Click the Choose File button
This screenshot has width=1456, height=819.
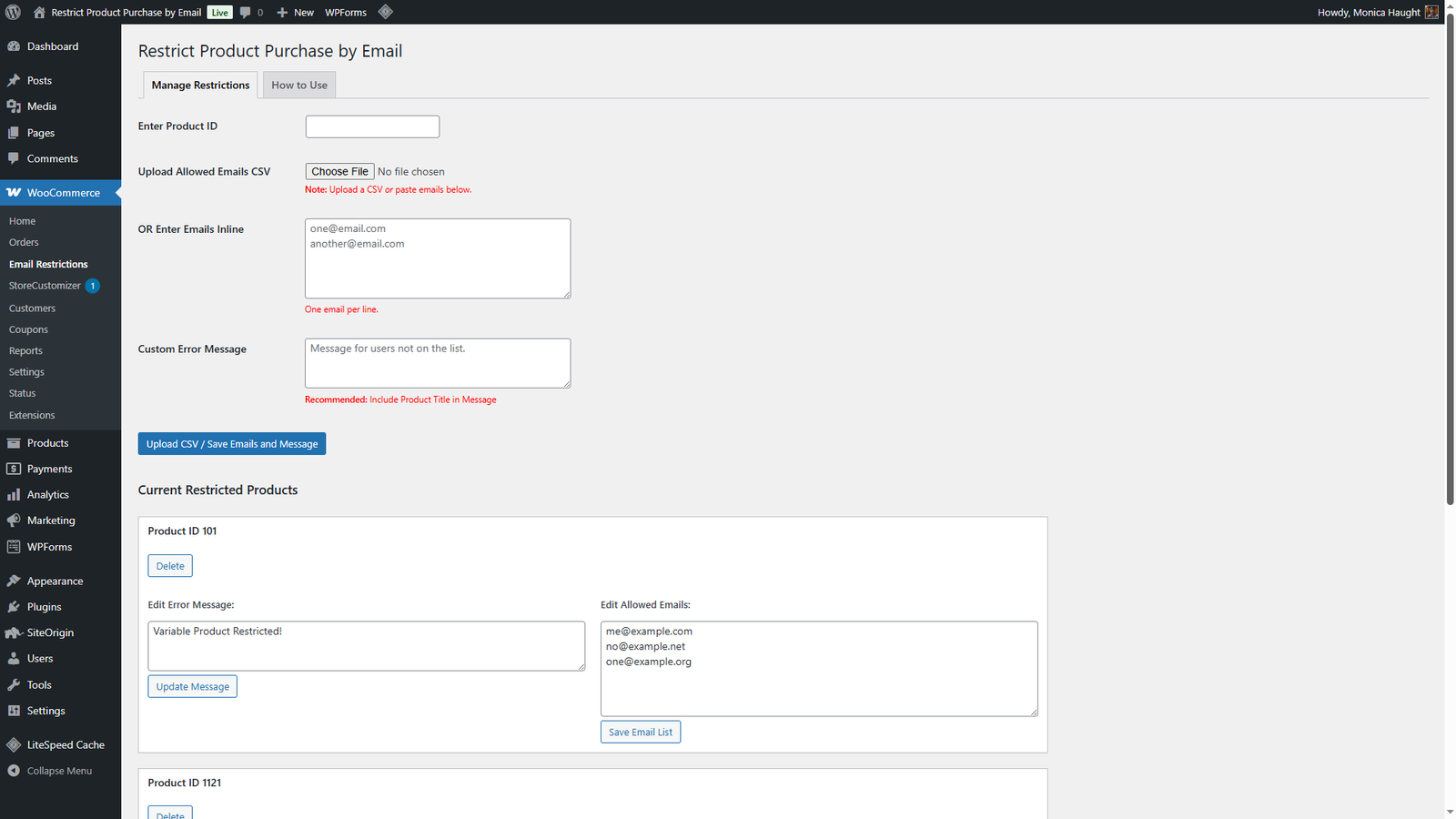[x=339, y=171]
